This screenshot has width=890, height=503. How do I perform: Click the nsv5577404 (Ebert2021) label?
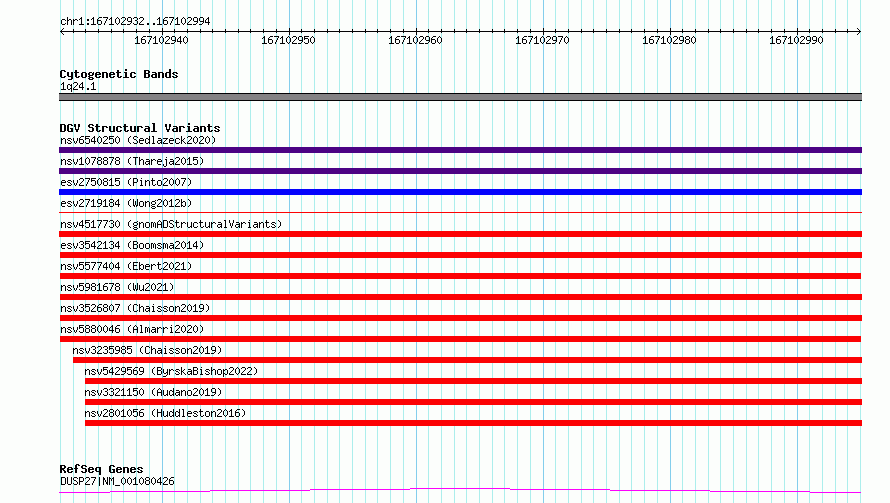tap(126, 266)
